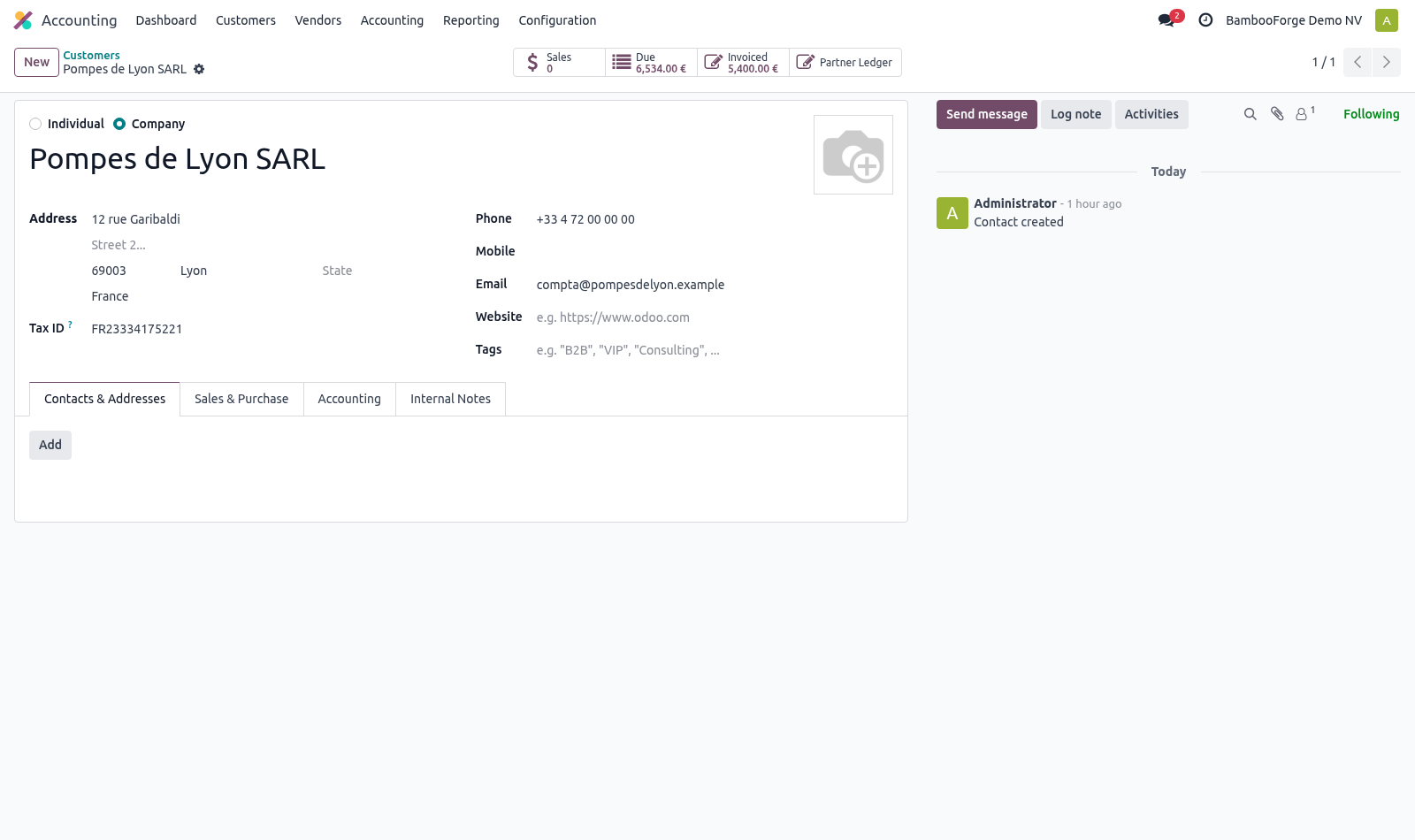Show followers person icon
This screenshot has width=1415, height=840.
tap(1304, 113)
